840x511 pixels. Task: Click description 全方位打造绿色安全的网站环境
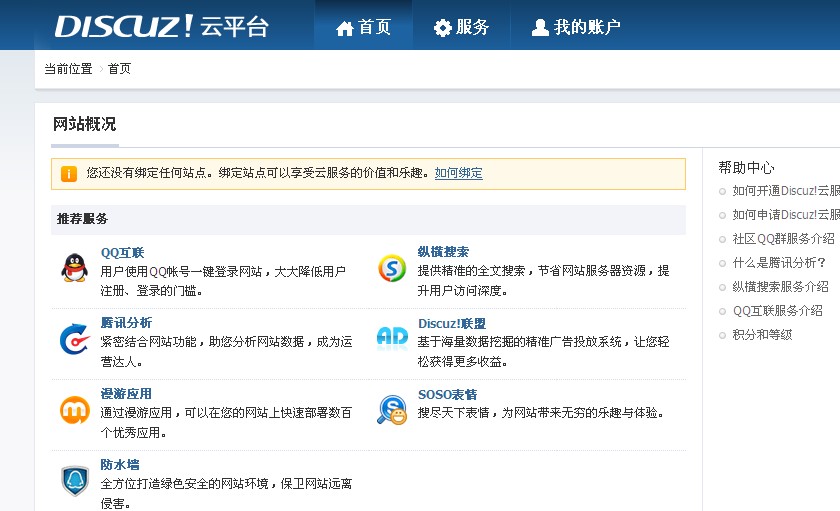click(184, 484)
